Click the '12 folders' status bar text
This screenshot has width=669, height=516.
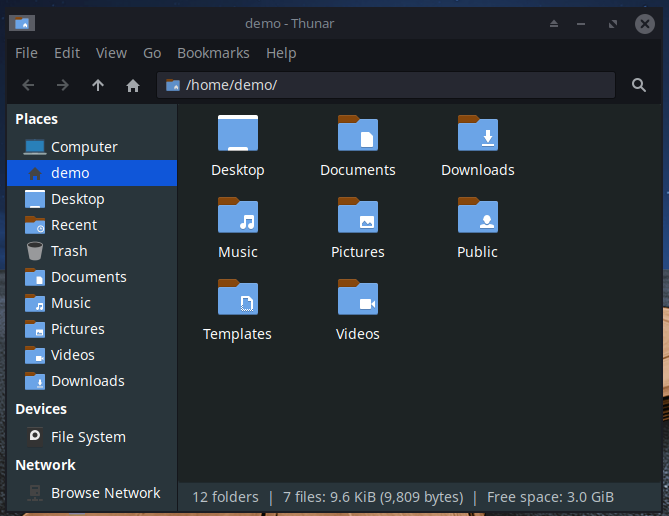[225, 497]
